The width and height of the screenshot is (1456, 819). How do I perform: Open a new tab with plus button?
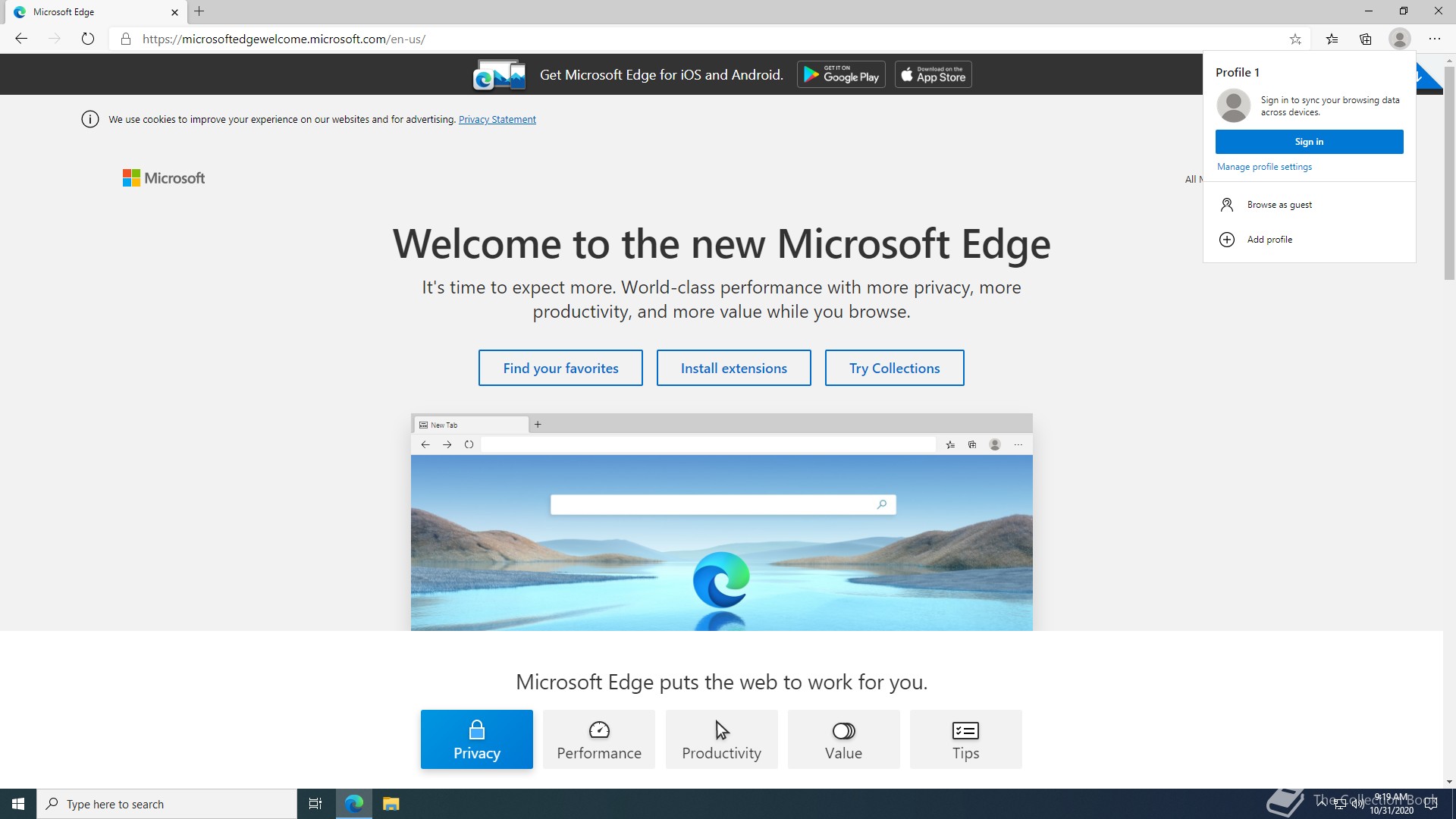click(199, 11)
